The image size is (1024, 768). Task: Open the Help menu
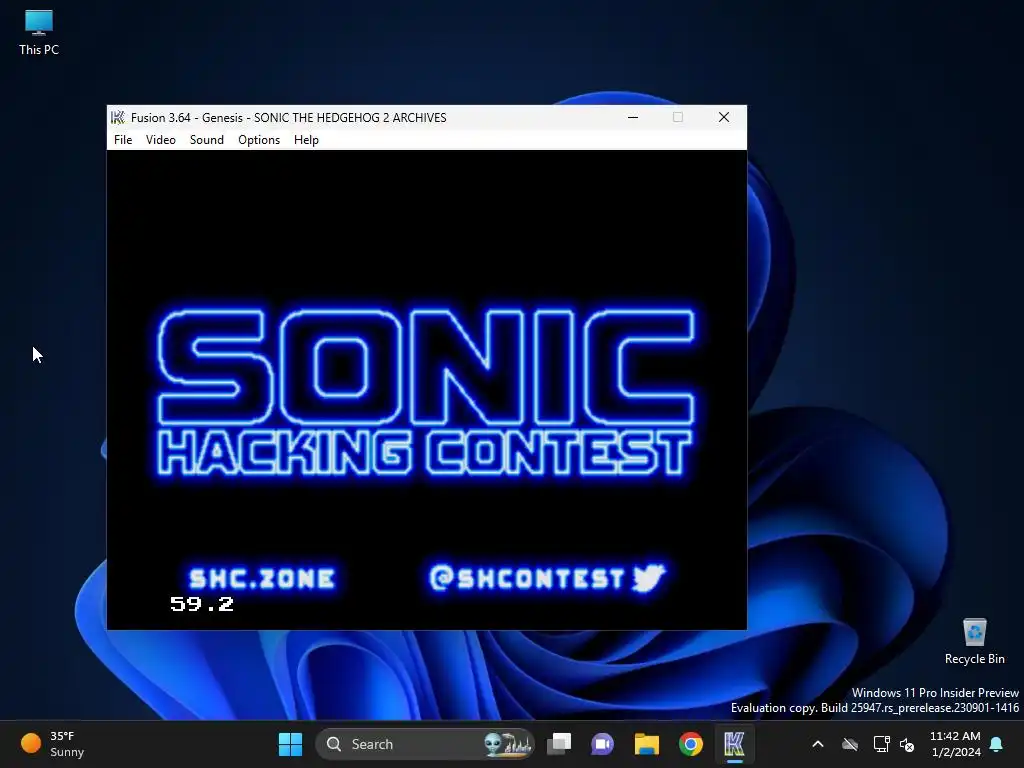tap(306, 140)
